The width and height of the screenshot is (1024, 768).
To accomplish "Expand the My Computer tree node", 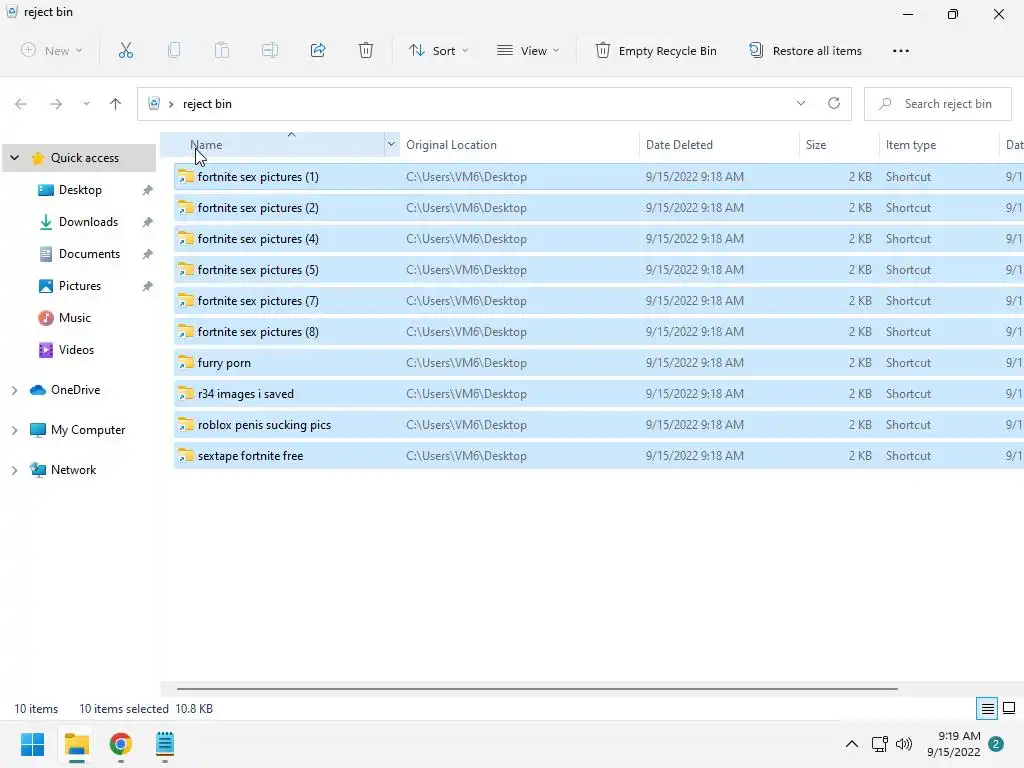I will [14, 430].
